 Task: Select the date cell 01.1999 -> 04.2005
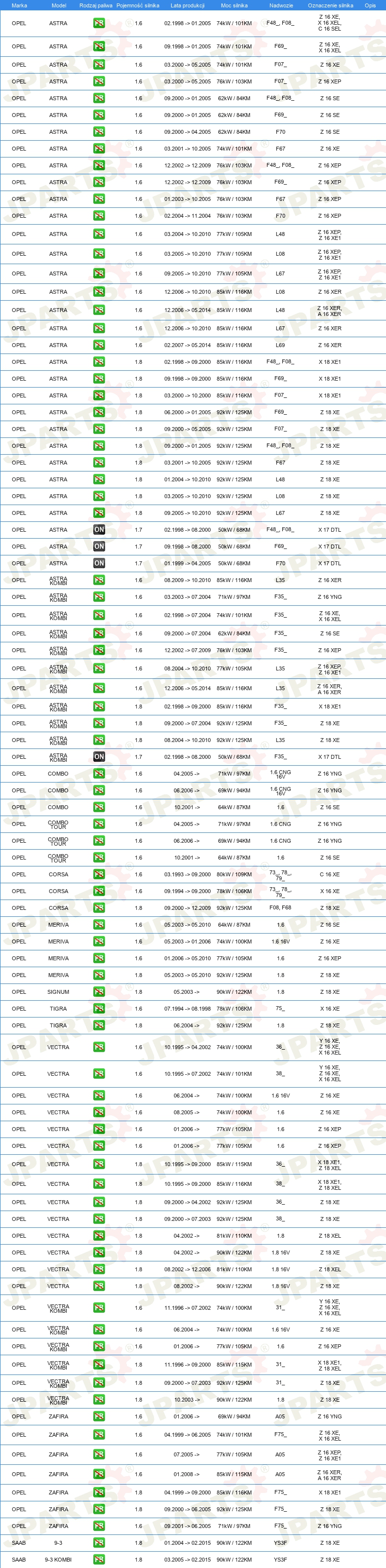click(x=188, y=563)
